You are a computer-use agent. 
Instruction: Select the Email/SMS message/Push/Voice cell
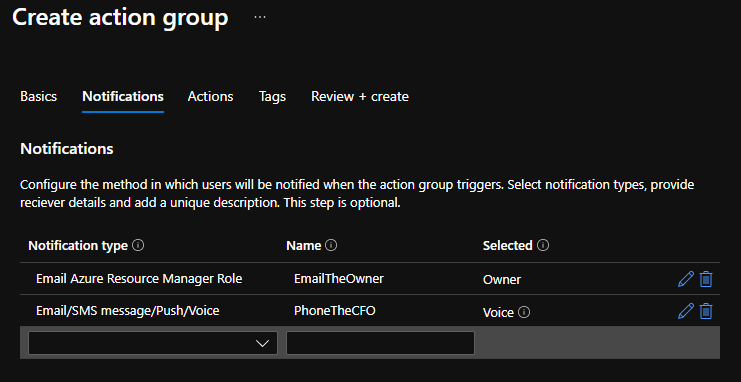pyautogui.click(x=128, y=311)
